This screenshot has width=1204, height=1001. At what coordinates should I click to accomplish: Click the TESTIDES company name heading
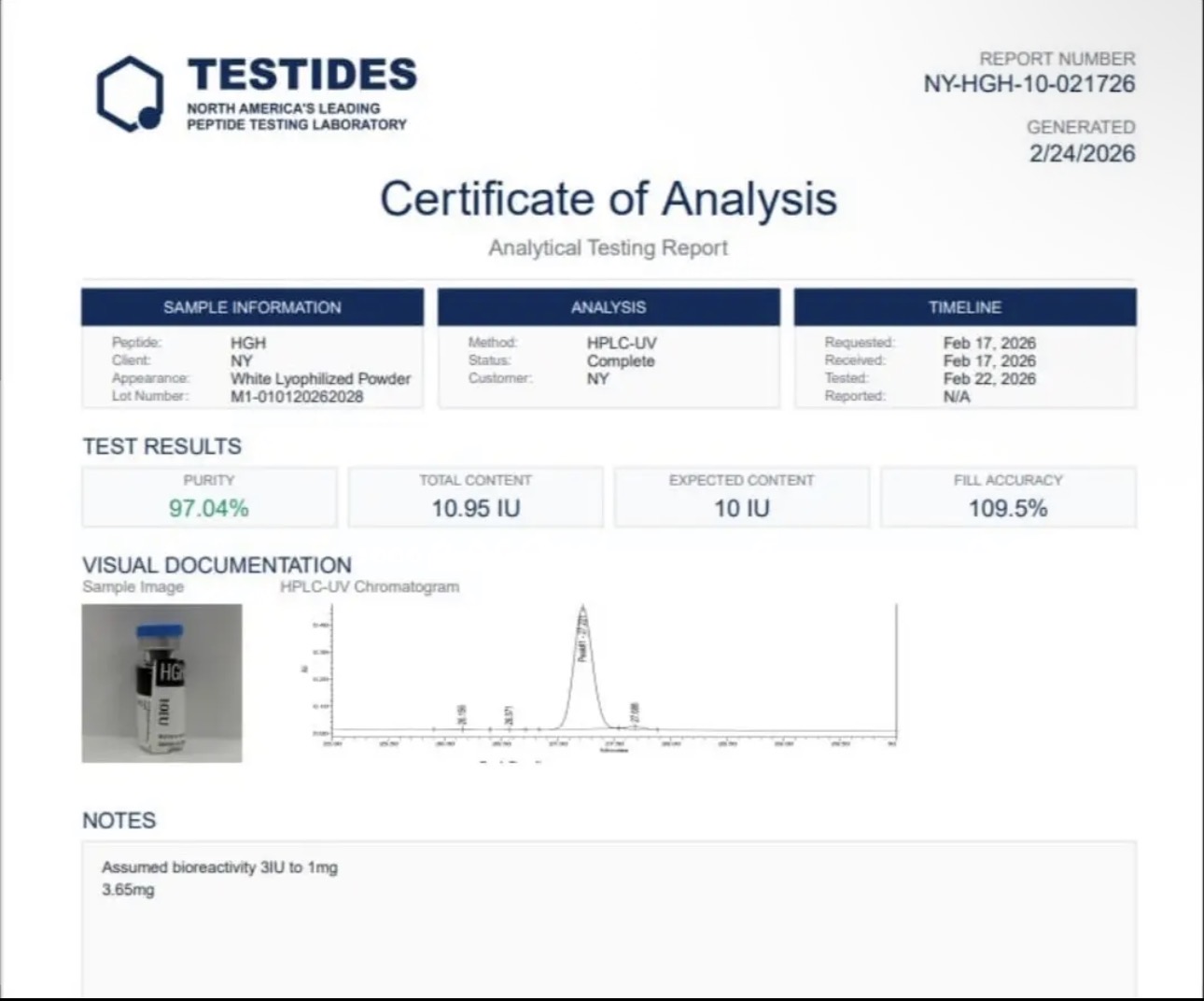tap(301, 75)
